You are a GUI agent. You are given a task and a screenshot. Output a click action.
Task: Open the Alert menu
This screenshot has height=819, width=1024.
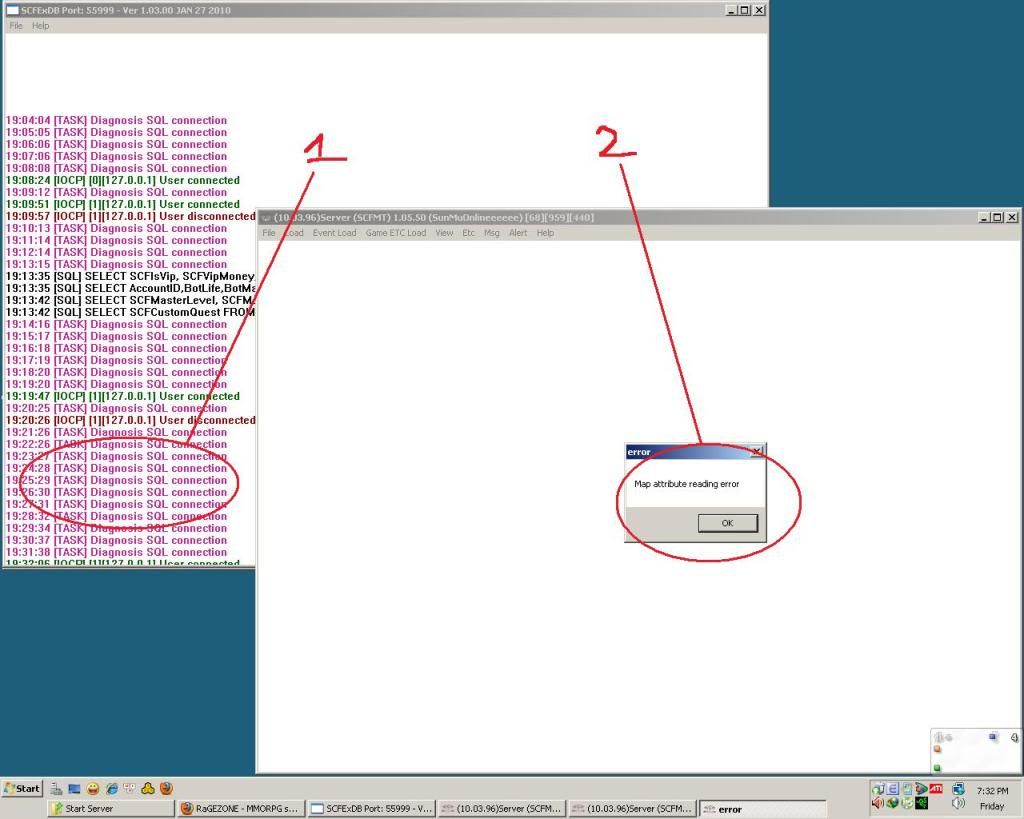[518, 233]
